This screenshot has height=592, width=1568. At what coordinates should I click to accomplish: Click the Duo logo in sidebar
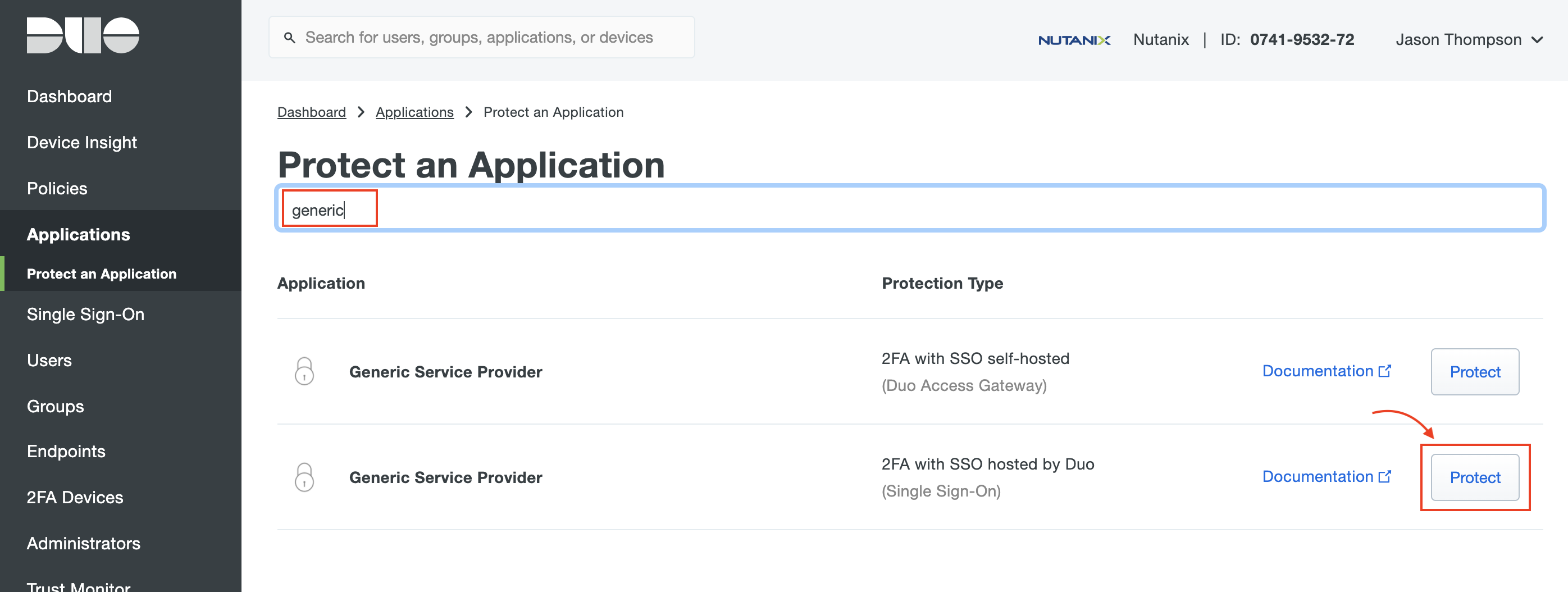(83, 35)
